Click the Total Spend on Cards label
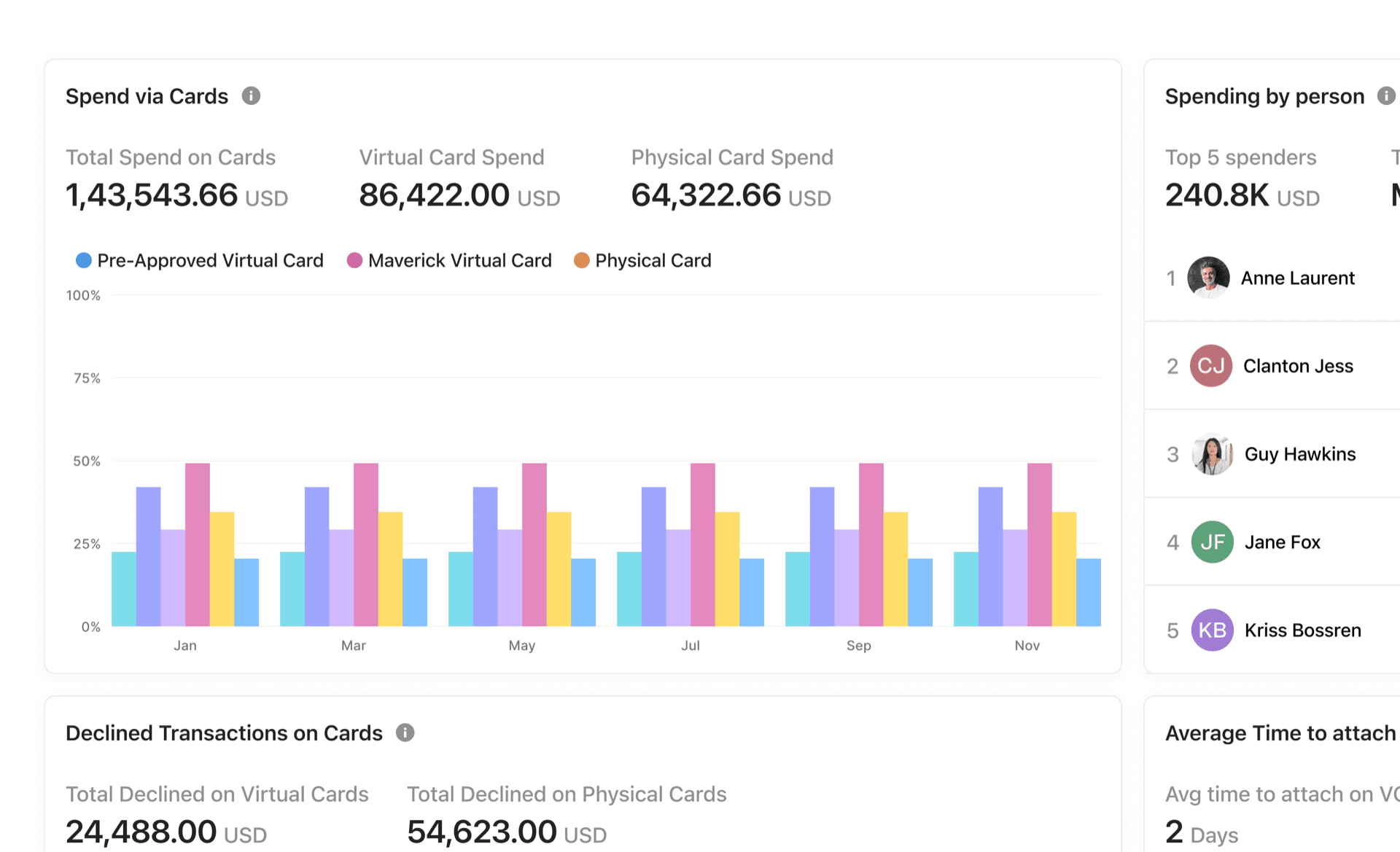Screen dimensions: 1400x852 (x=171, y=157)
